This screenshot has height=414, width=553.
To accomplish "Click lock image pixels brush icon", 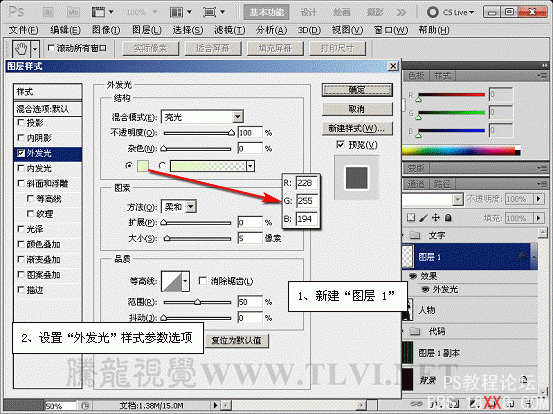I will 423,218.
